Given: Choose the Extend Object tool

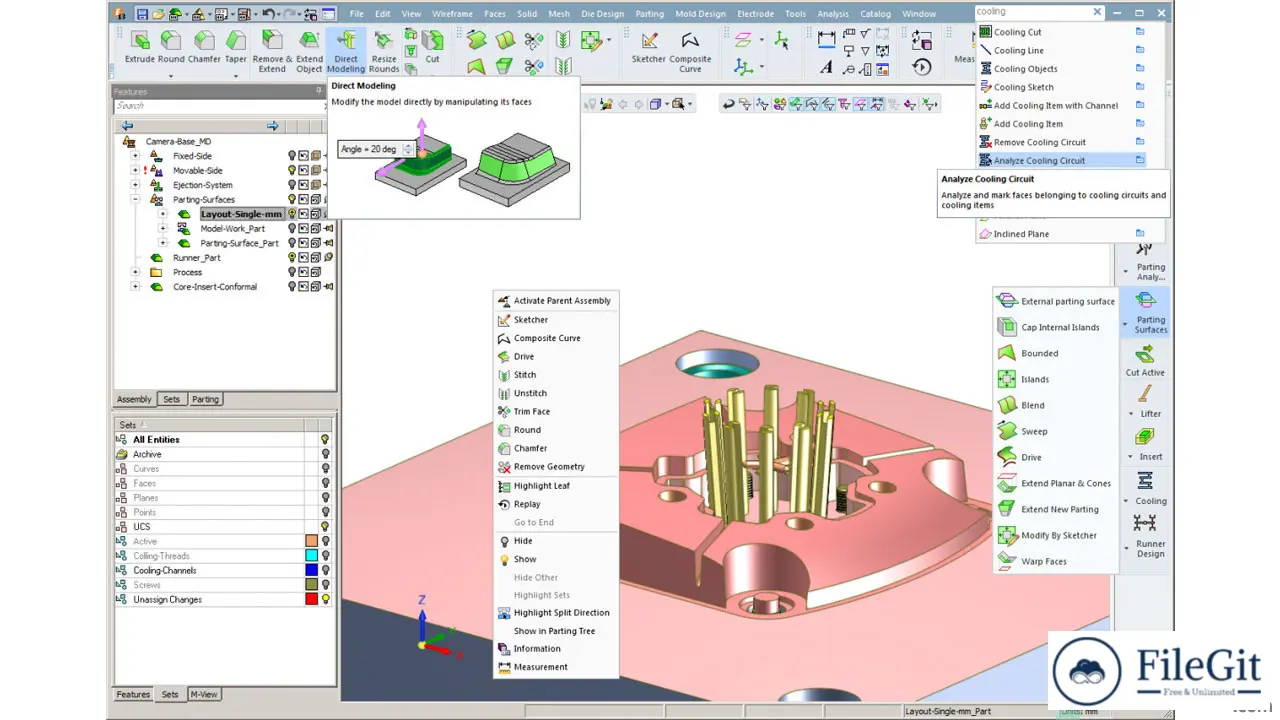Looking at the screenshot, I should coord(309,51).
